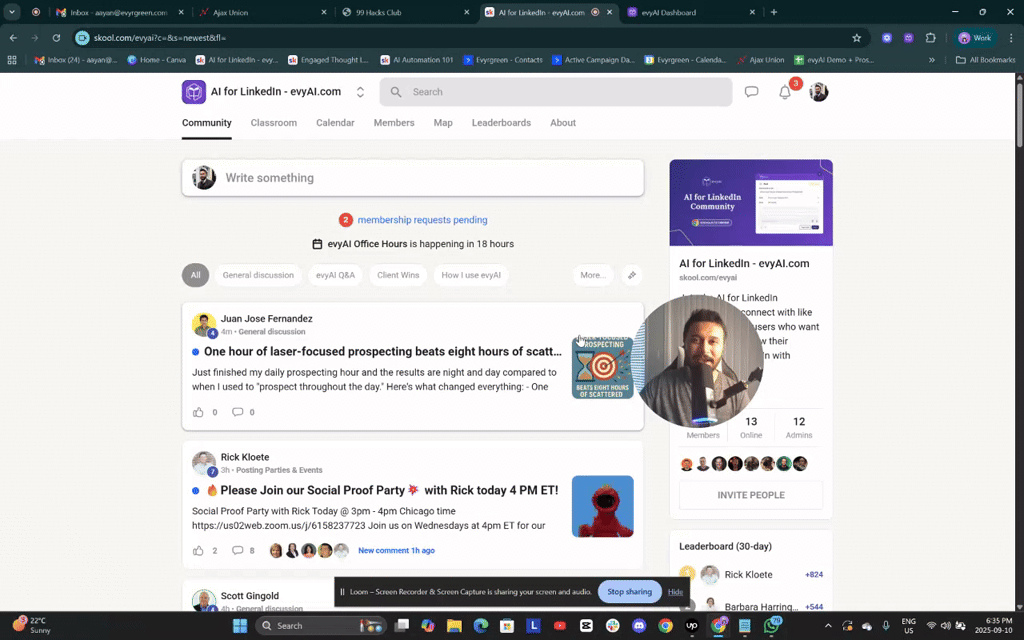The height and width of the screenshot is (640, 1024).
Task: Show more bookmarks chevron
Action: (x=932, y=60)
